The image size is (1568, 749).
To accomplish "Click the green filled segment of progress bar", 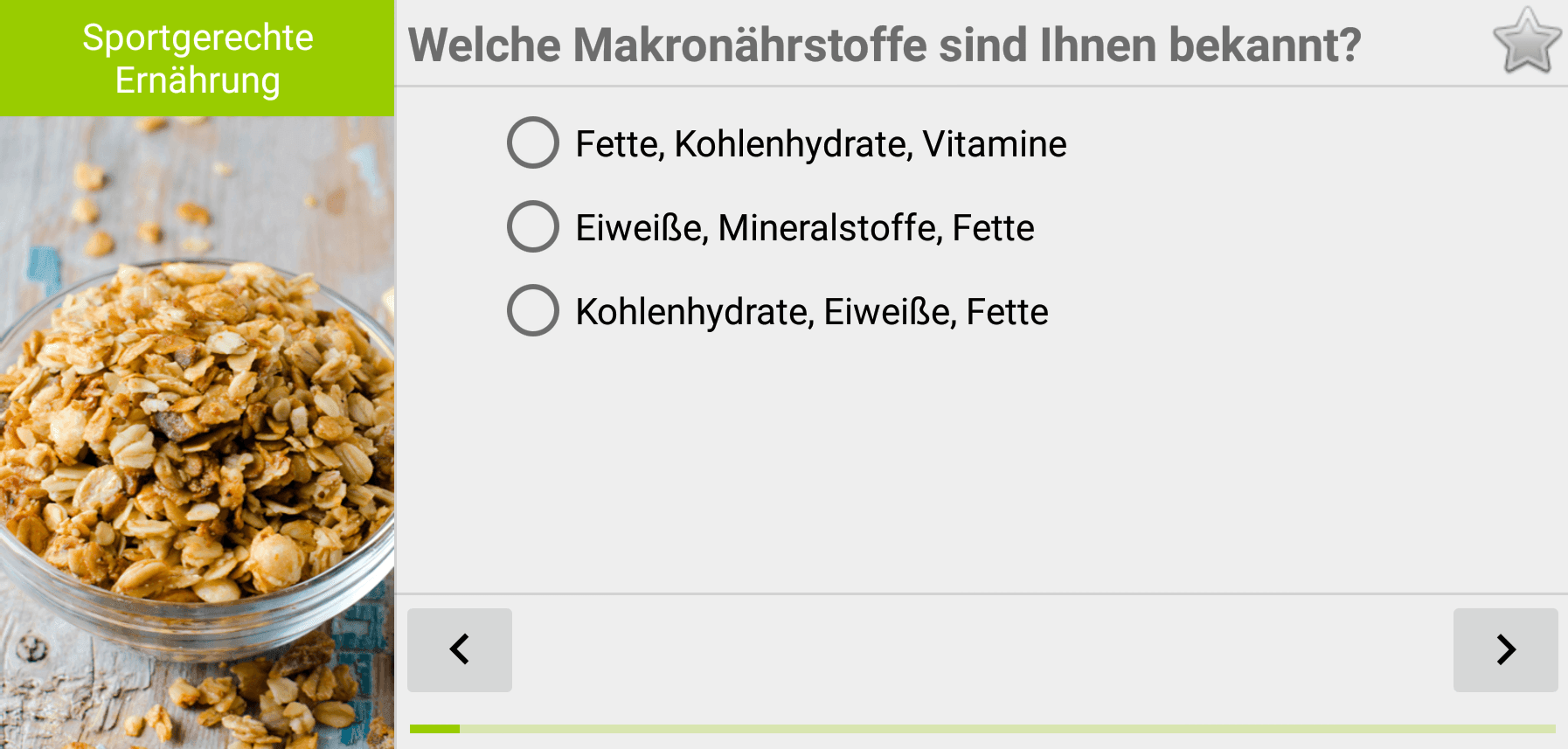I will (x=434, y=729).
